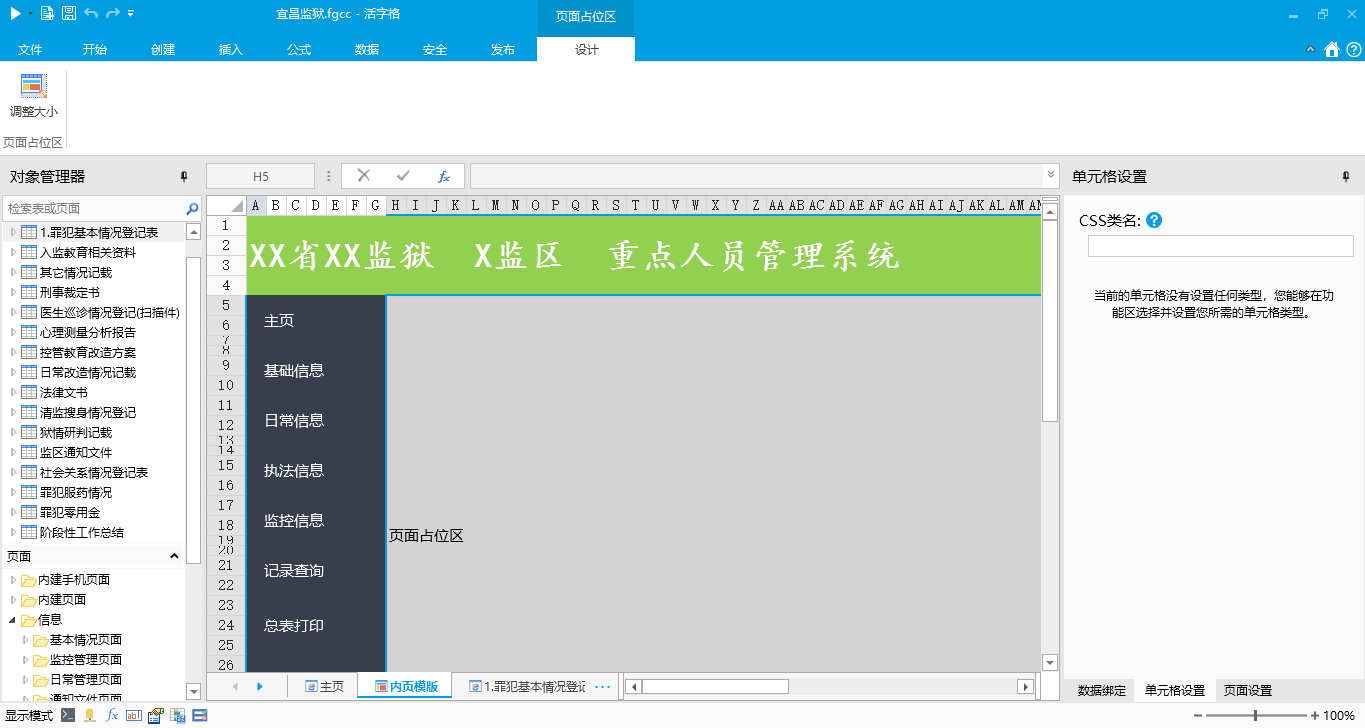Select 法律文书 table in the object tree
The width and height of the screenshot is (1365, 728).
pos(63,392)
